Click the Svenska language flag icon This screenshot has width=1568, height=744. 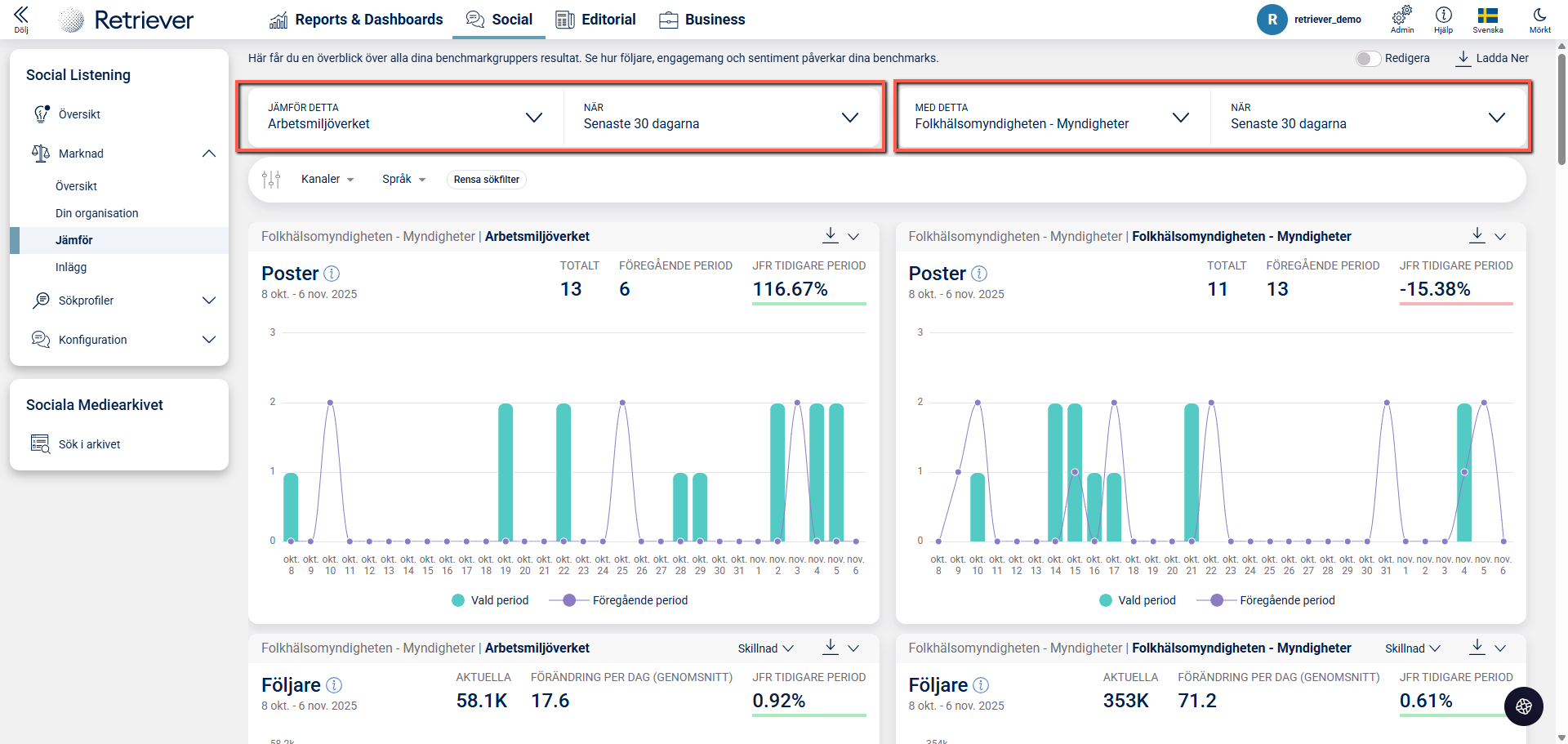1487,15
